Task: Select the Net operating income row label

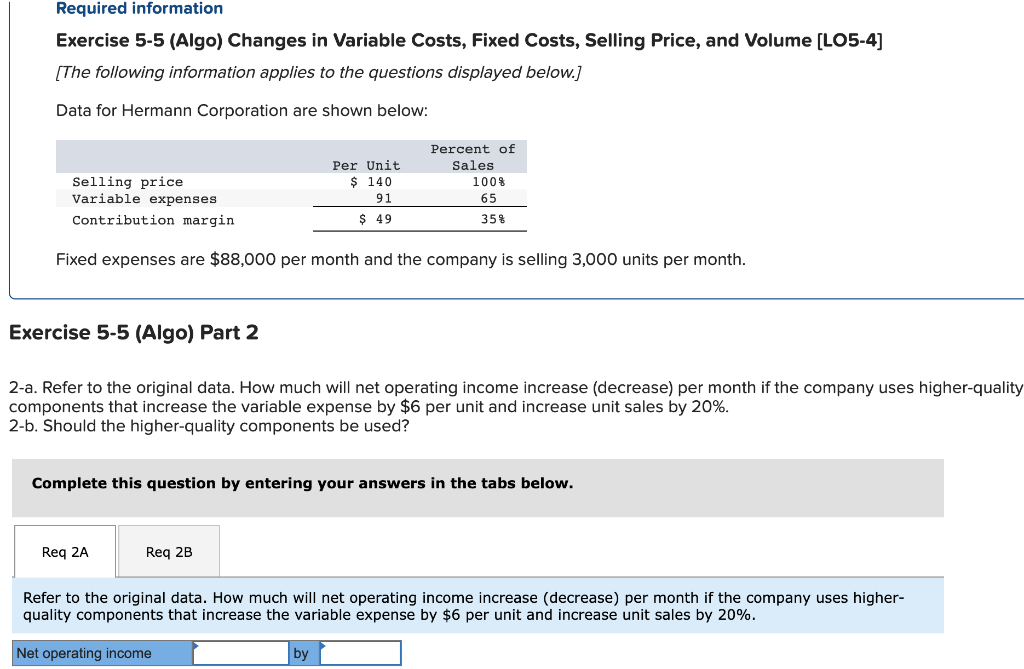Action: 100,652
